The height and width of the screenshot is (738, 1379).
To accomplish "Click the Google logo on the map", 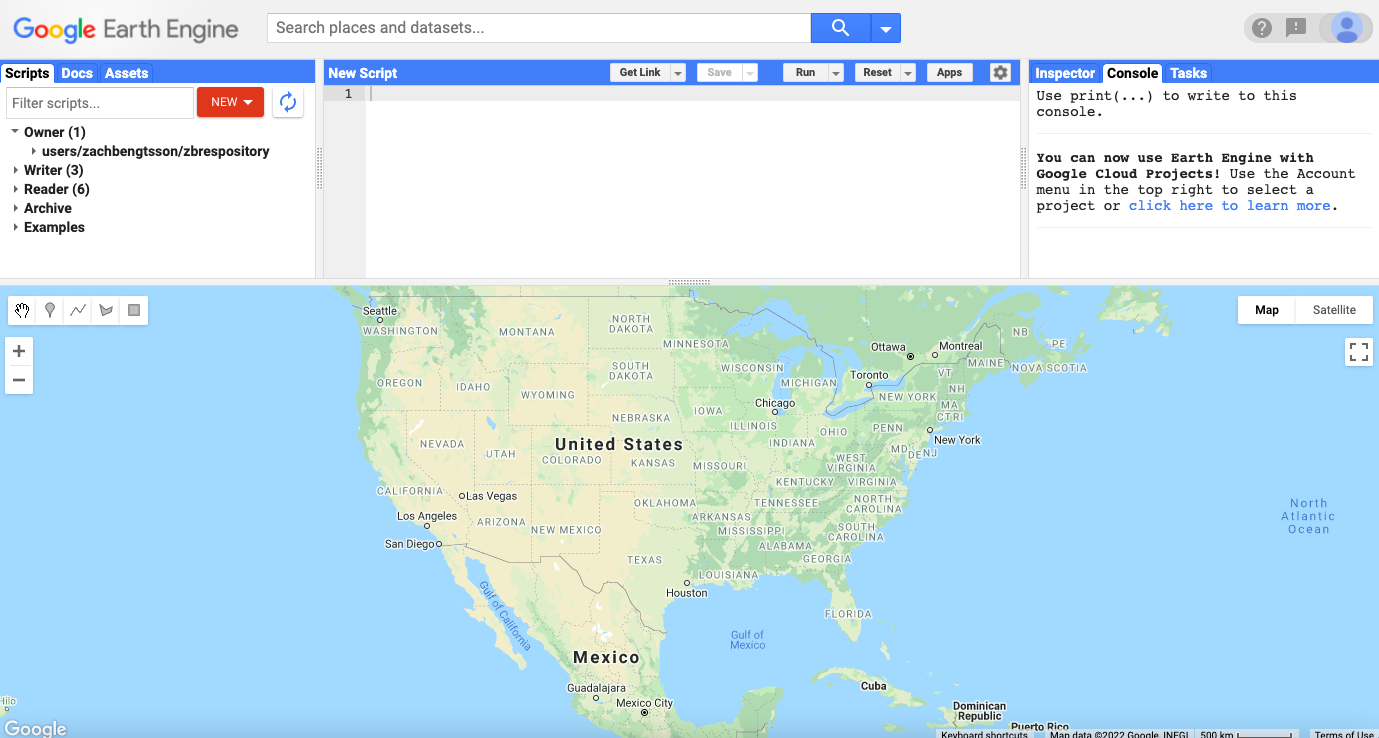I will click(x=35, y=728).
